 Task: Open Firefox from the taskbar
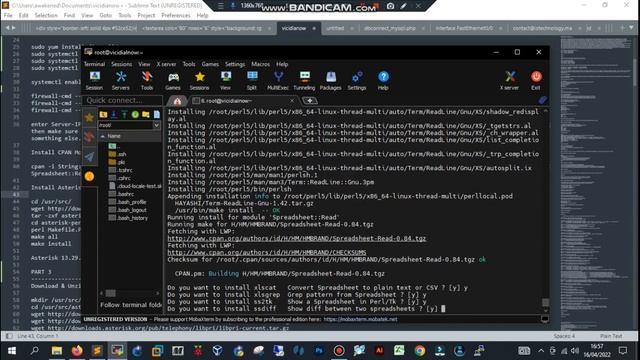[77, 351]
